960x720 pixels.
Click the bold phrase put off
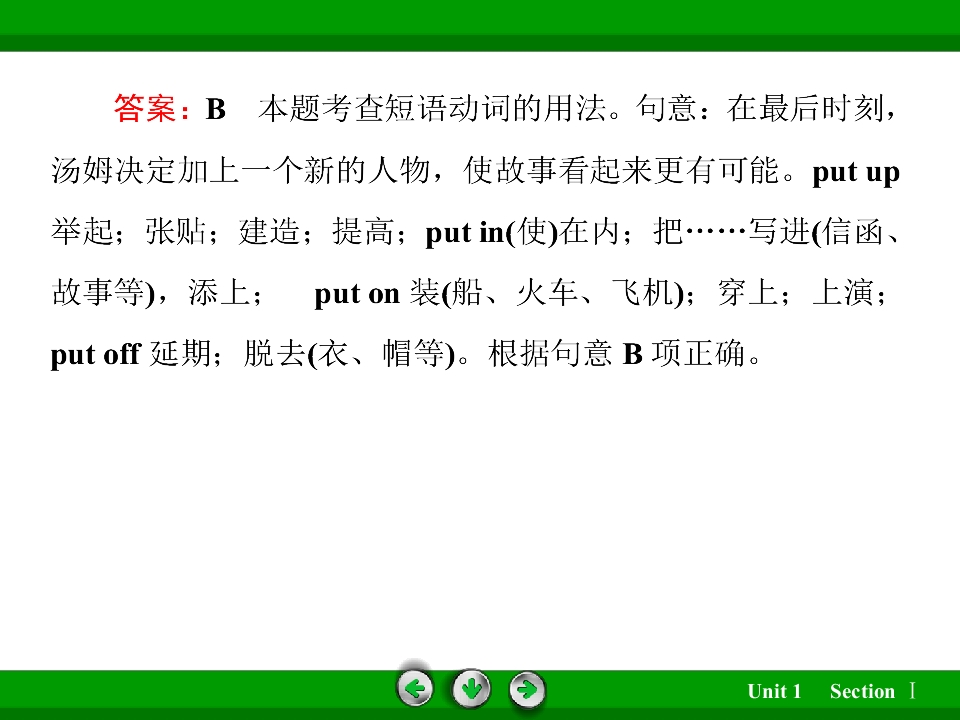point(96,354)
